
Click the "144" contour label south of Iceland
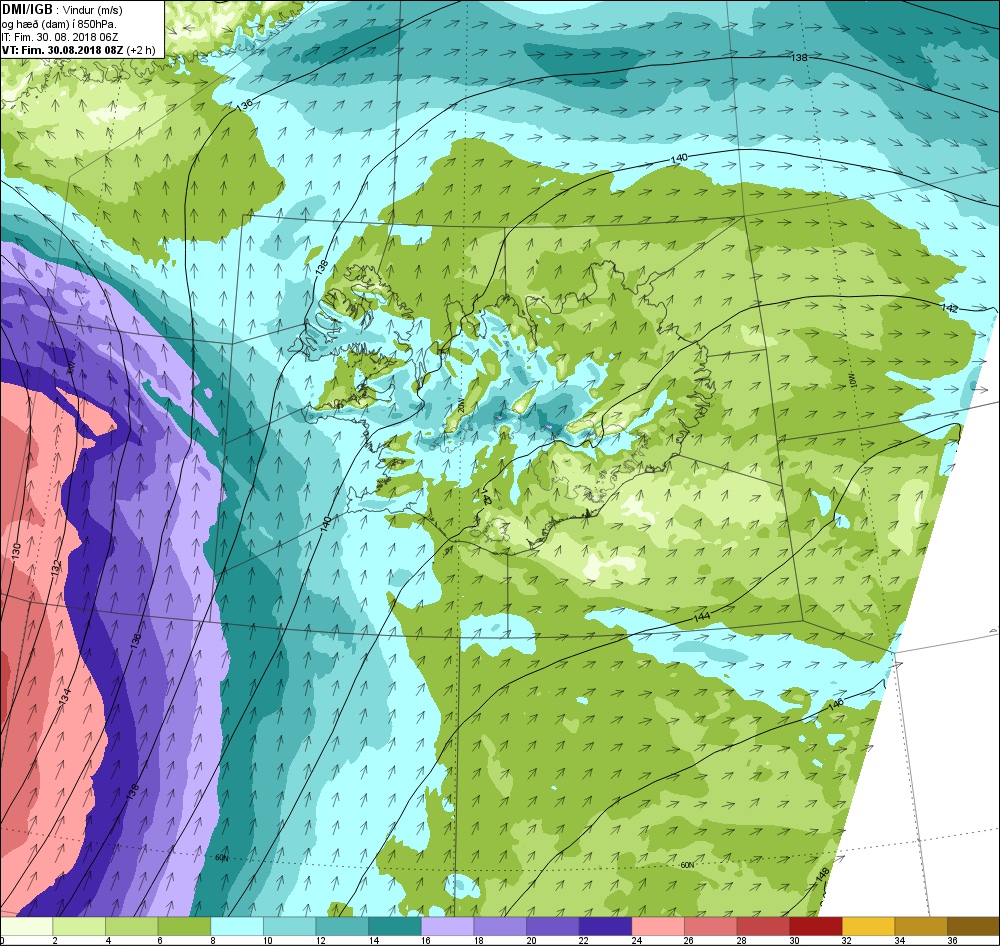(x=702, y=617)
